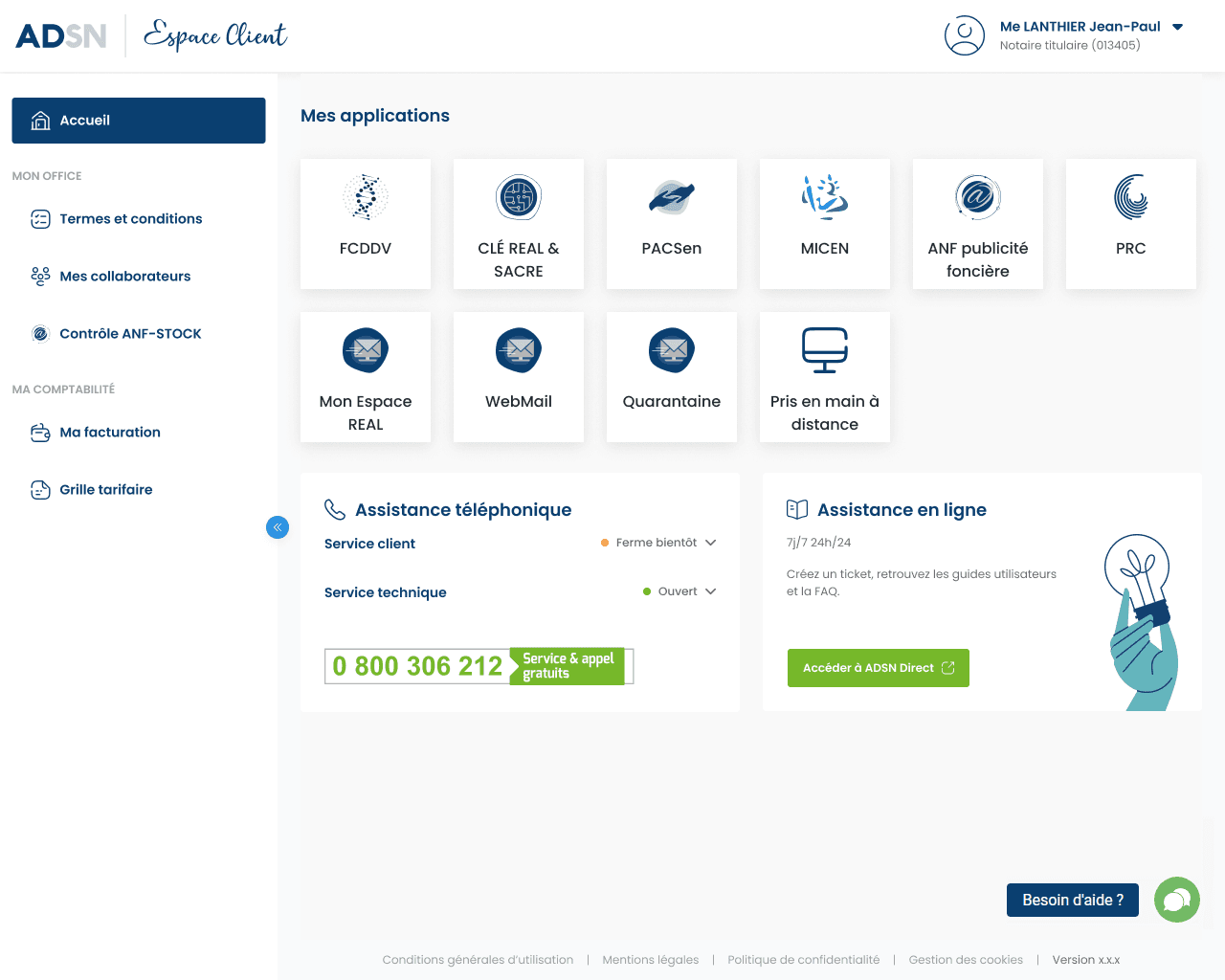Open the FCDDV application tile

[366, 224]
